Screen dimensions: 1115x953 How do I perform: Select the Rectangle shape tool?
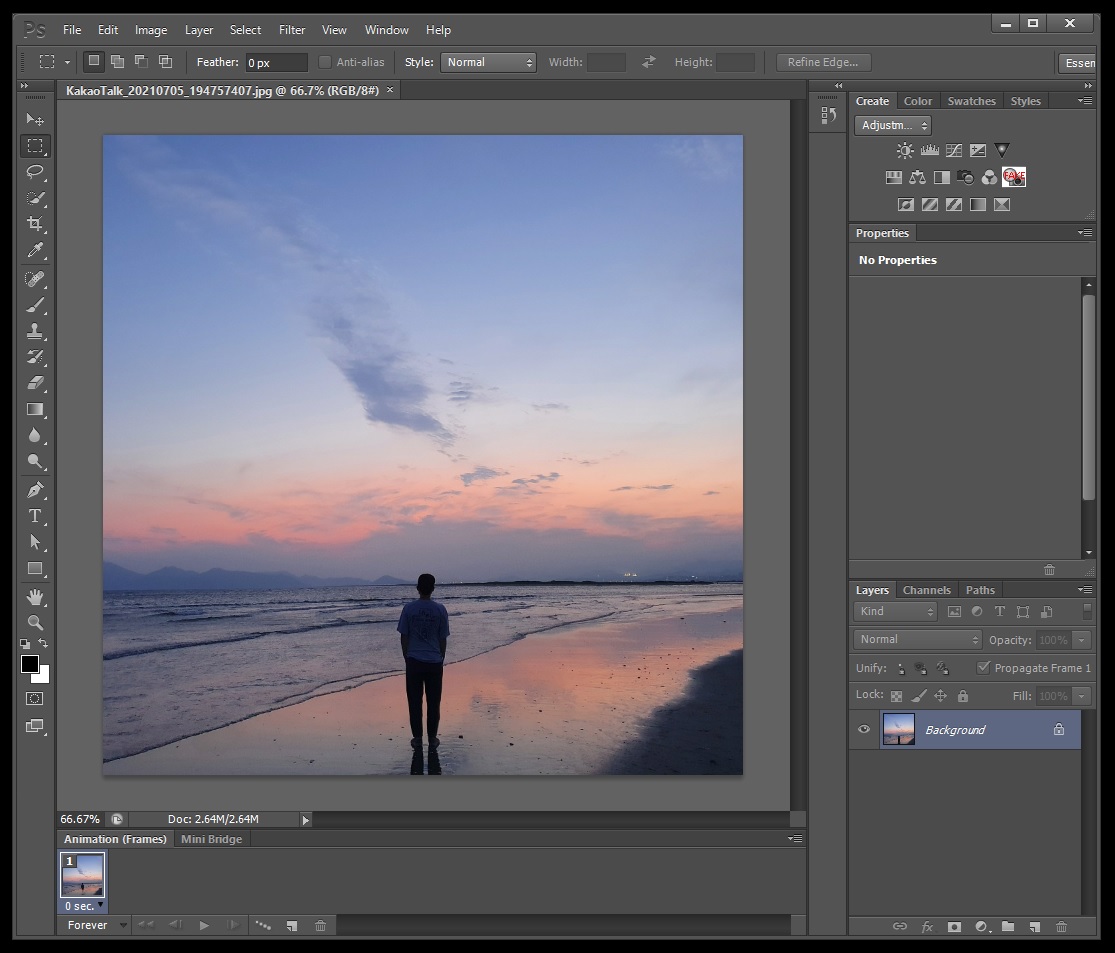(34, 568)
